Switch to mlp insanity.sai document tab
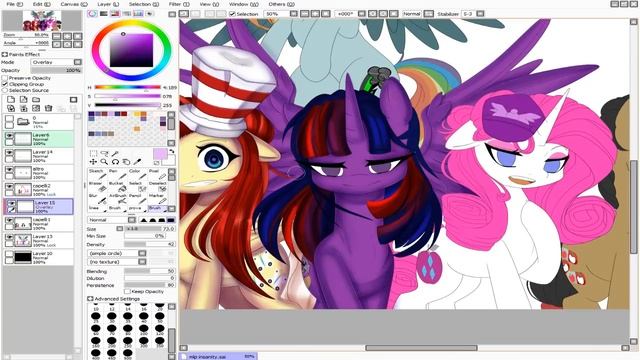The image size is (640, 360). click(x=219, y=356)
